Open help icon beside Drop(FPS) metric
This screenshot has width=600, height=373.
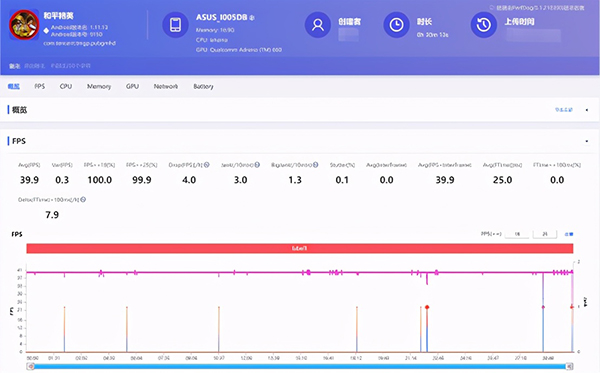207,165
